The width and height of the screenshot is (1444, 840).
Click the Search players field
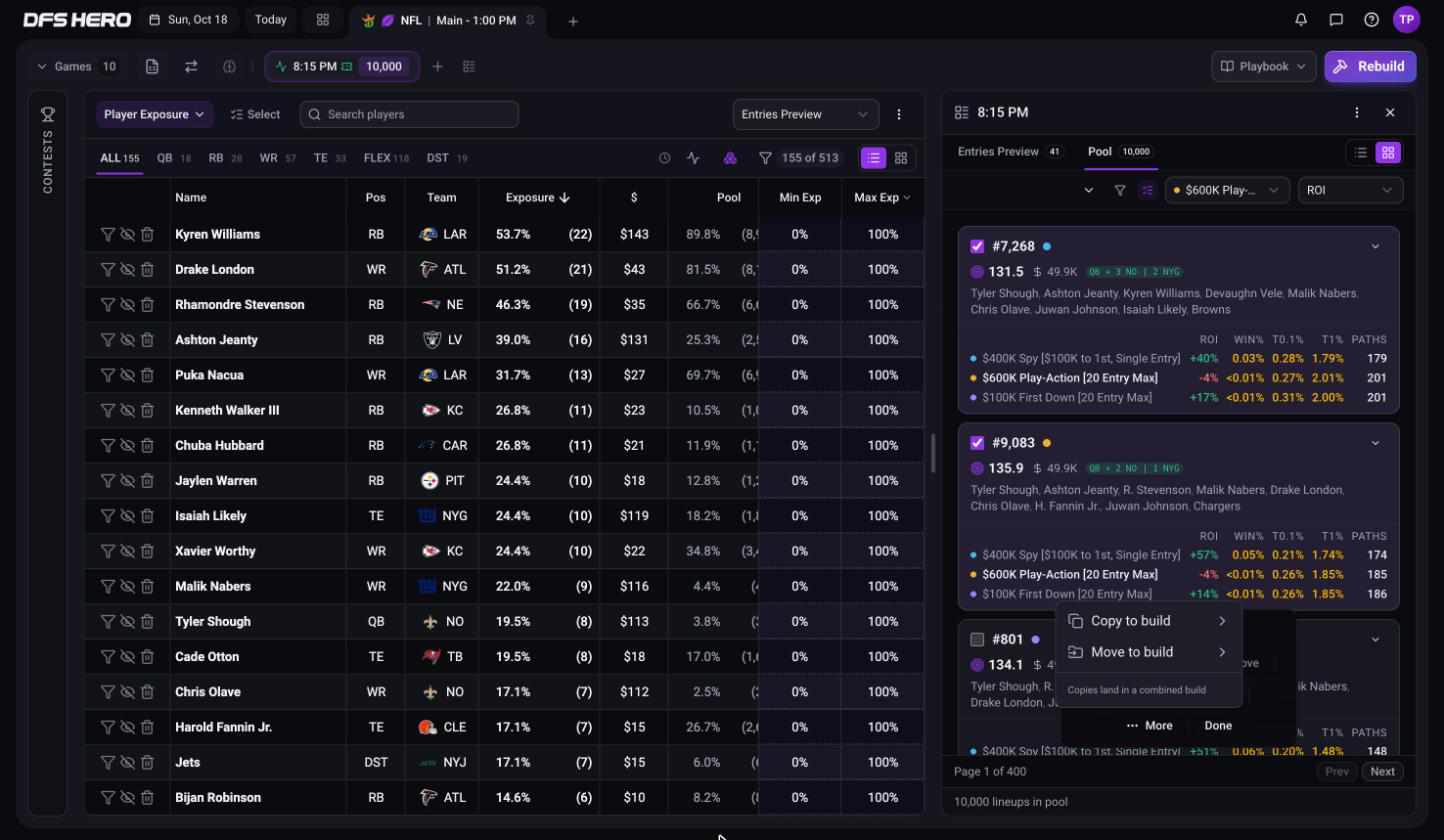409,114
